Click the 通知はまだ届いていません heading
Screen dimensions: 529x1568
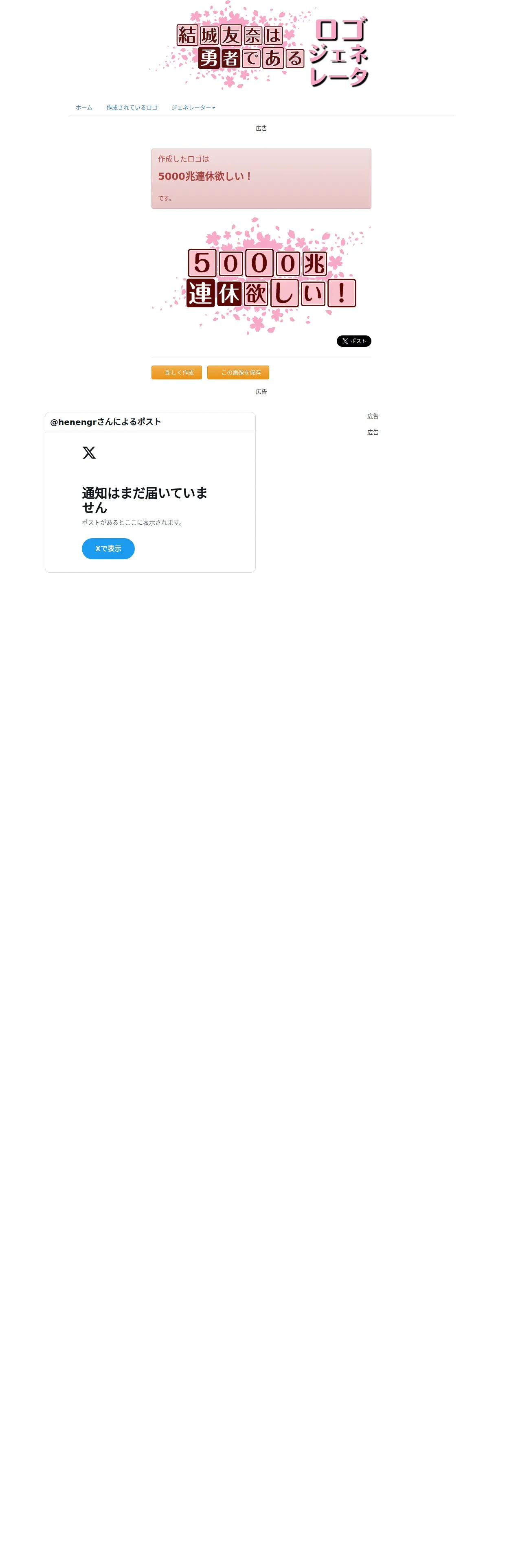pos(145,500)
